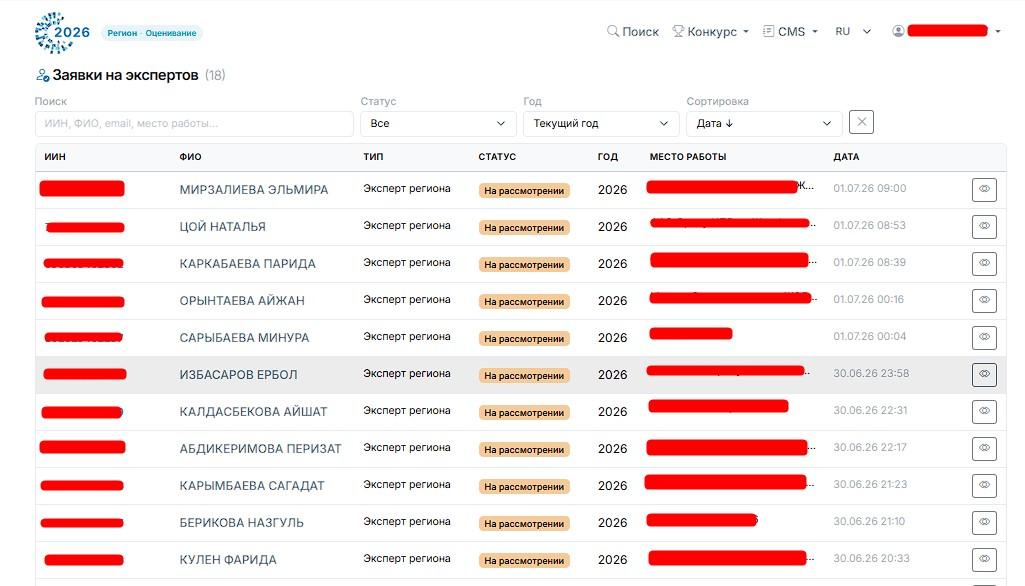Open the search magnifier icon in header
1025x586 pixels.
click(613, 31)
